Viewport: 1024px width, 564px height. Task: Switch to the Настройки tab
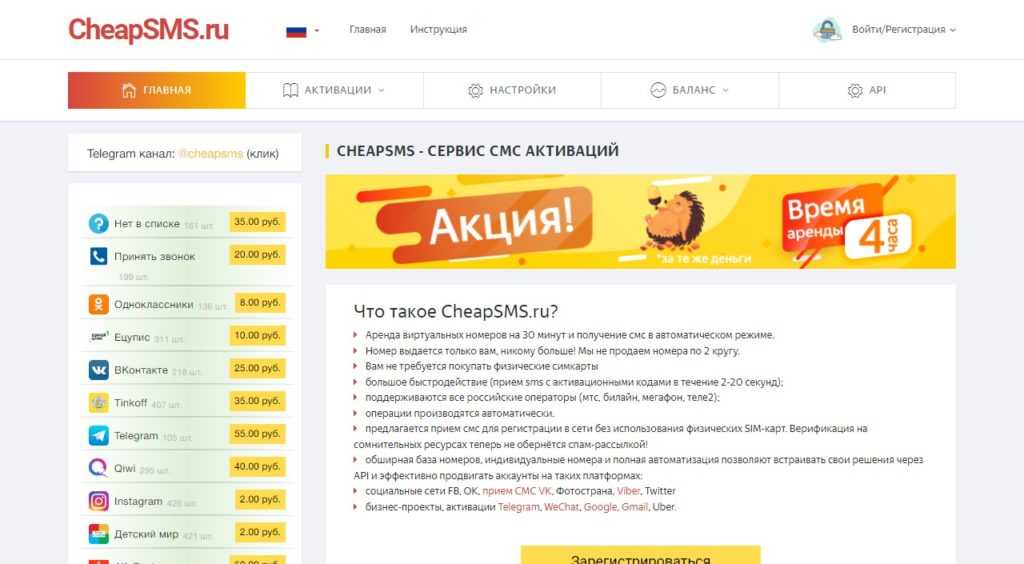coord(512,90)
